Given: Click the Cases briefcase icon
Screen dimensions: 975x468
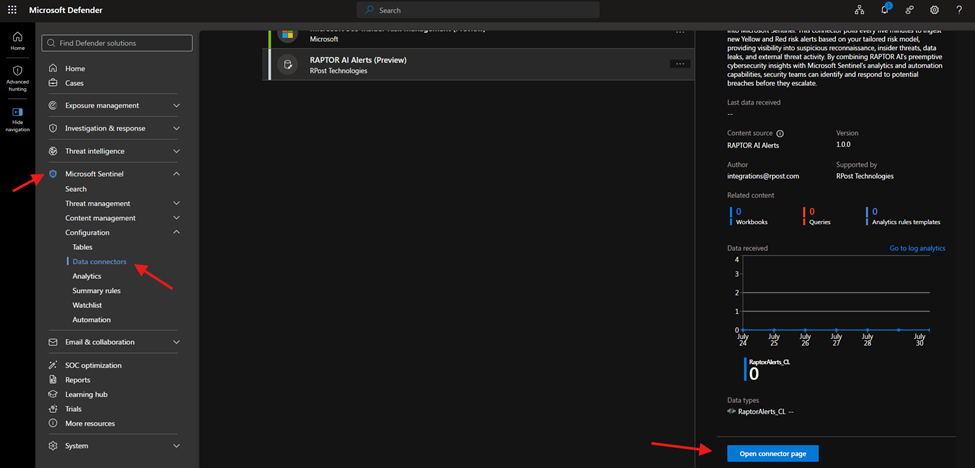Looking at the screenshot, I should [53, 83].
